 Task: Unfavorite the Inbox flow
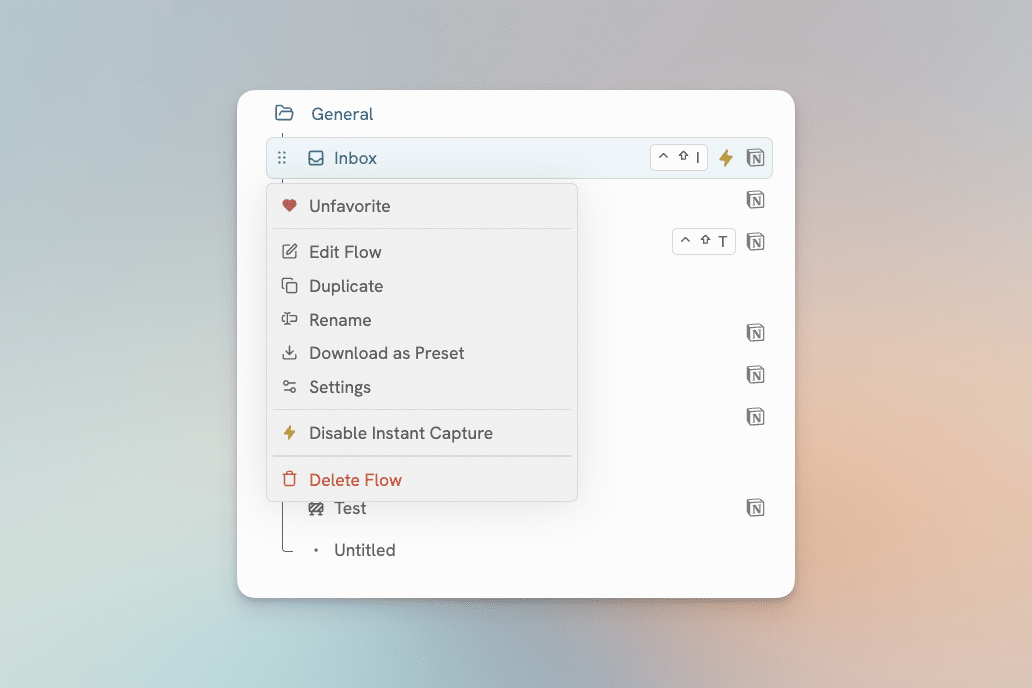point(349,206)
